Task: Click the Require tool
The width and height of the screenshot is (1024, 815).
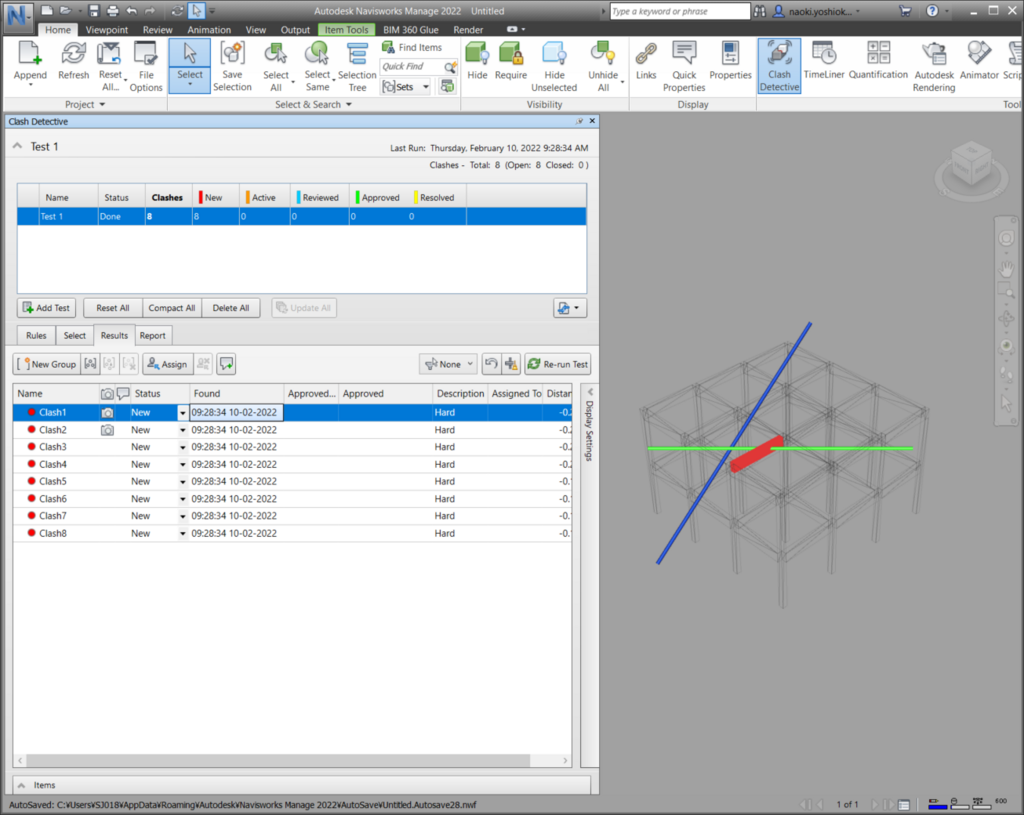Action: 511,61
